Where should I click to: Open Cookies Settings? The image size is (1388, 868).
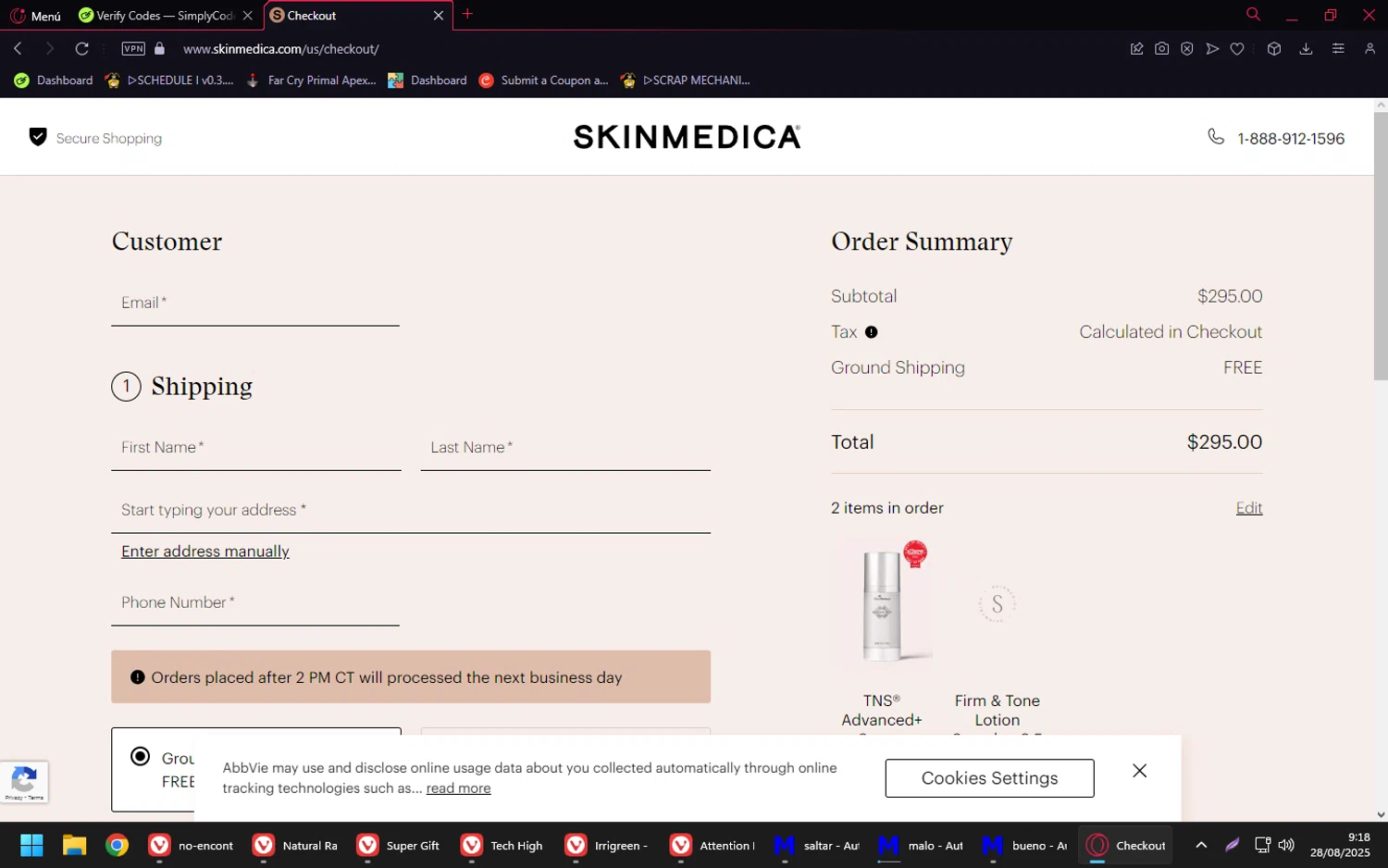click(x=989, y=778)
